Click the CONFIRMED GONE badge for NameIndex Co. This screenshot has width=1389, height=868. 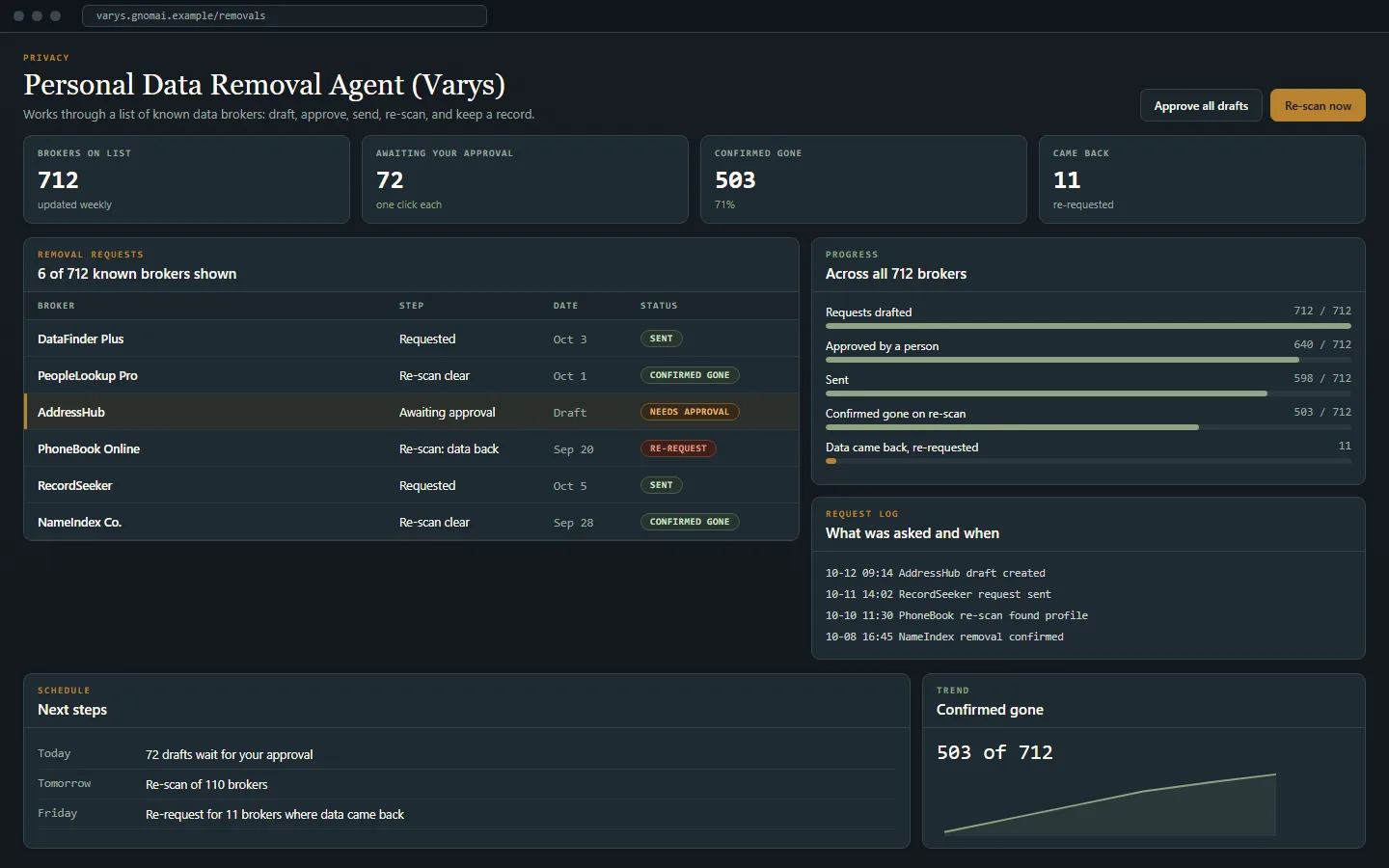coord(690,522)
